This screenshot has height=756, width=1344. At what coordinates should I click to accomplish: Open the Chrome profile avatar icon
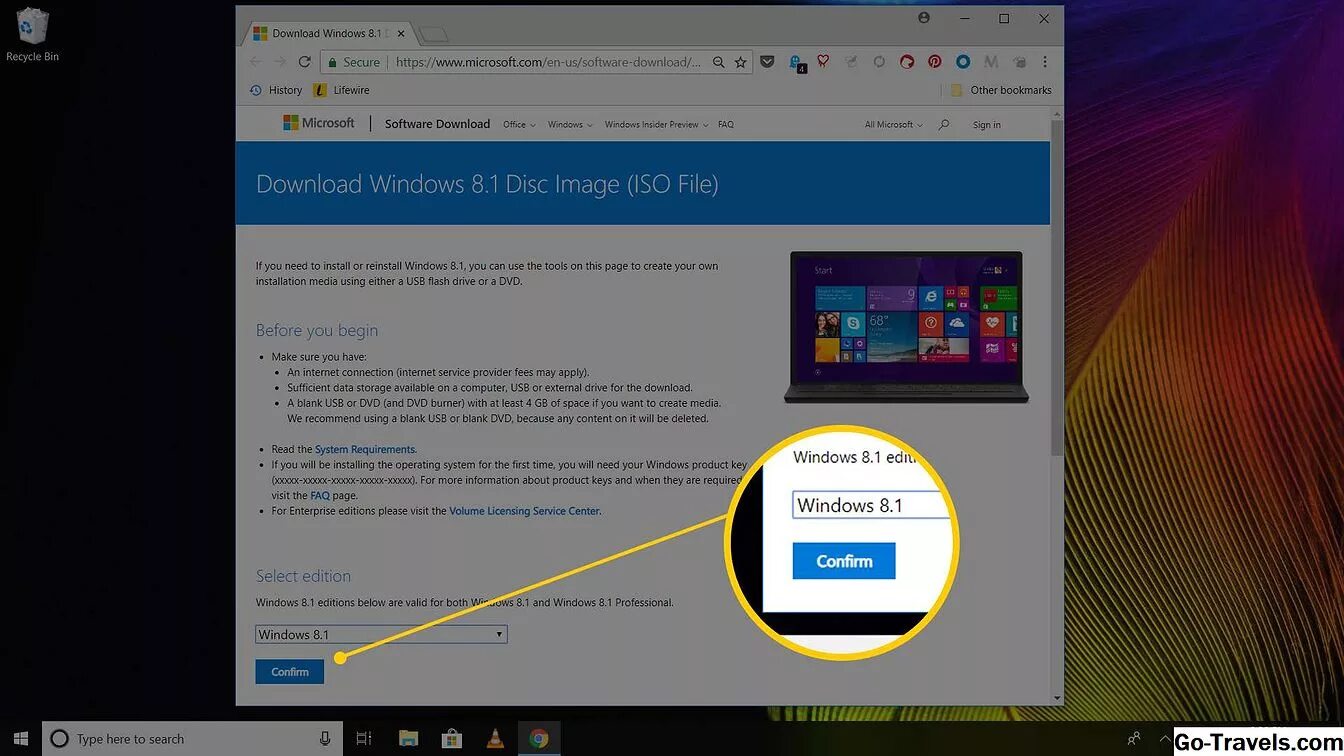point(923,18)
